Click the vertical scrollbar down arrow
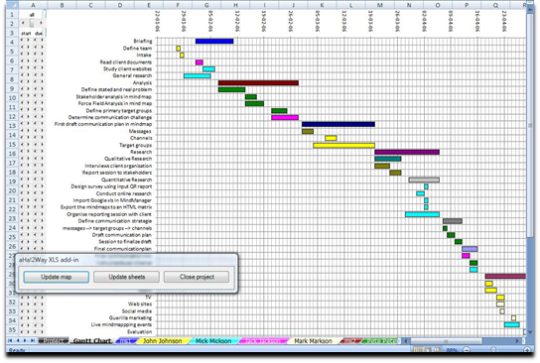Image resolution: width=540 pixels, height=363 pixels. click(x=531, y=332)
